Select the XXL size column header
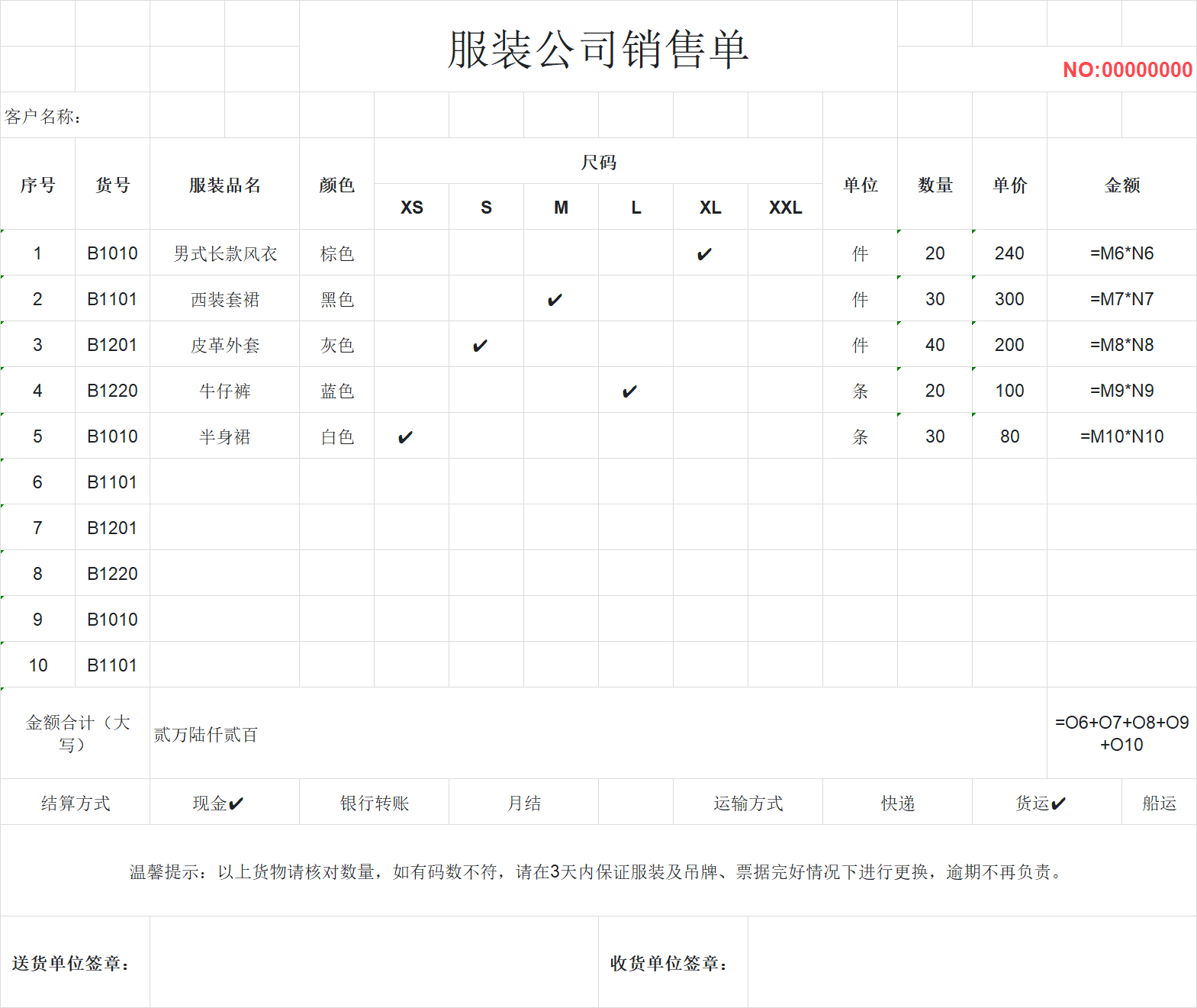This screenshot has height=1008, width=1197. [785, 208]
